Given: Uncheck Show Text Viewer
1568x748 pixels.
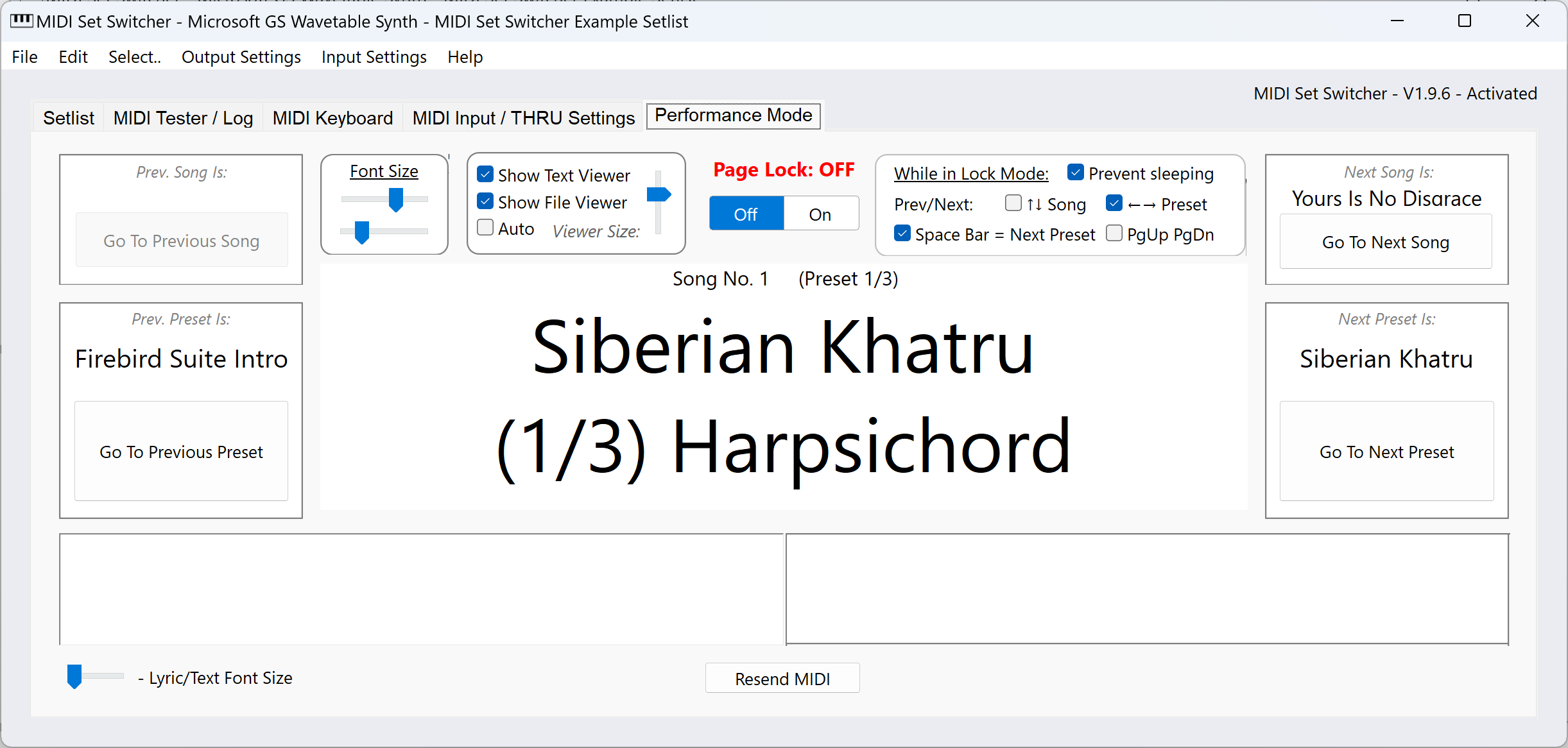Looking at the screenshot, I should click(x=485, y=174).
